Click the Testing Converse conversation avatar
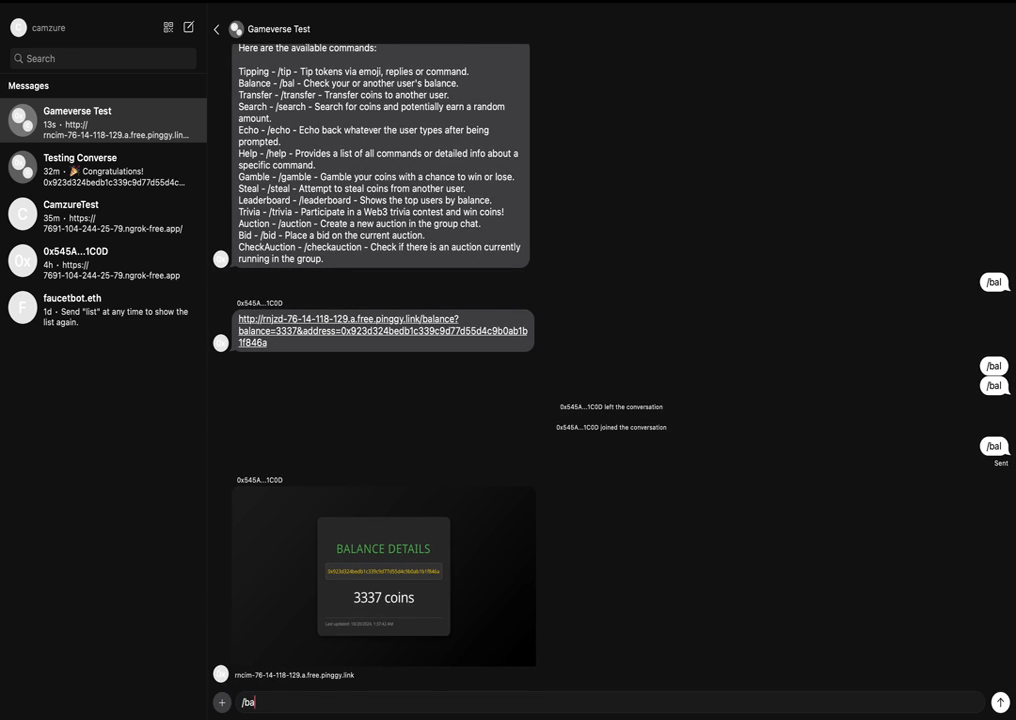Screen dimensions: 1016x720 [x=23, y=167]
